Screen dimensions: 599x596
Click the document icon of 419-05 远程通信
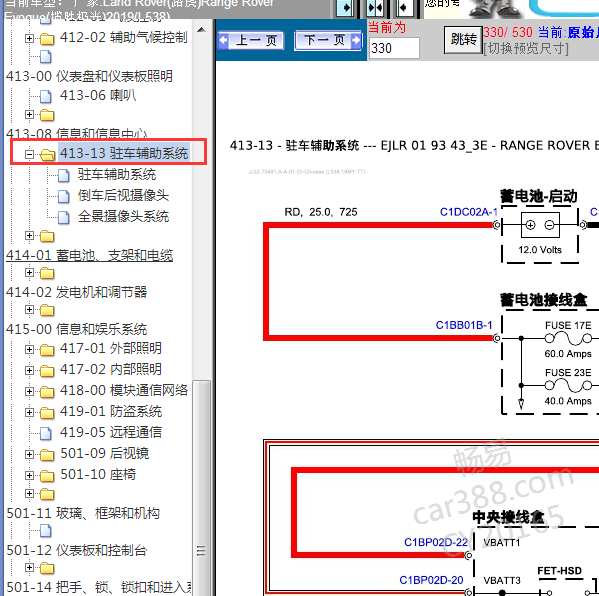[45, 433]
